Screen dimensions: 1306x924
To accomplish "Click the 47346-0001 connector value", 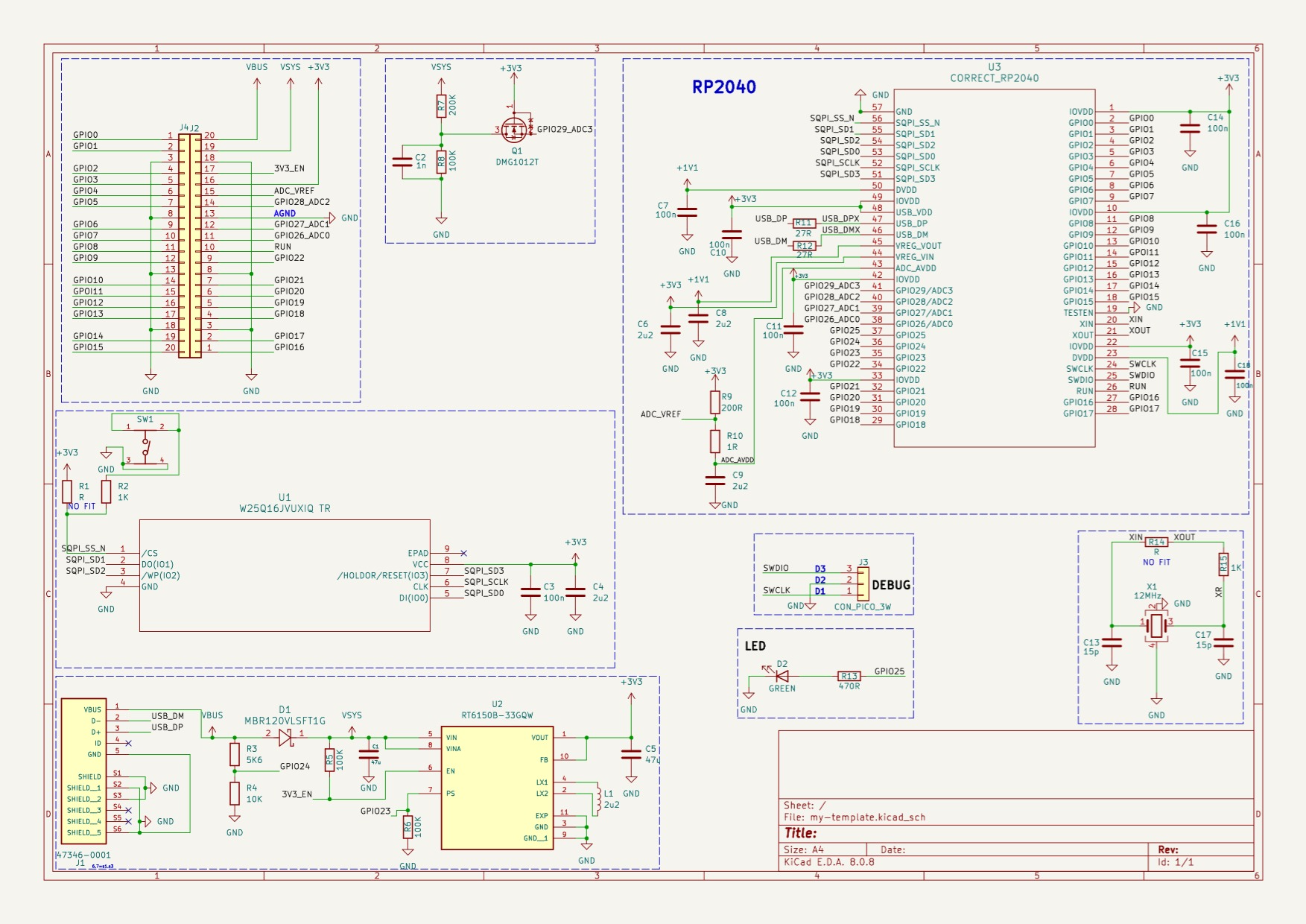I will (x=83, y=855).
